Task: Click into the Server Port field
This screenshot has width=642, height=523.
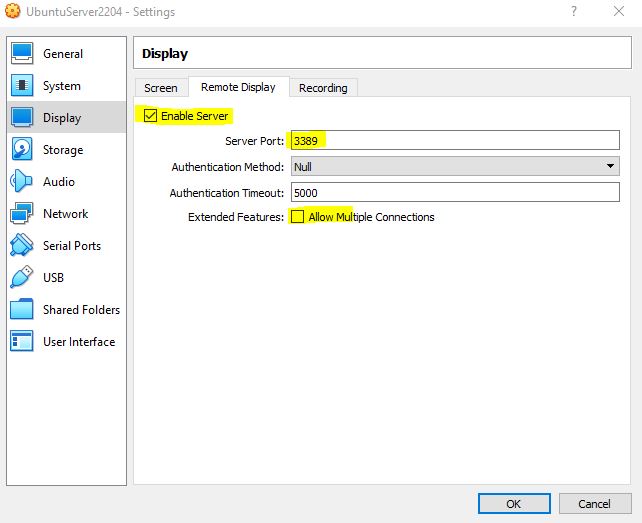Action: [x=455, y=141]
